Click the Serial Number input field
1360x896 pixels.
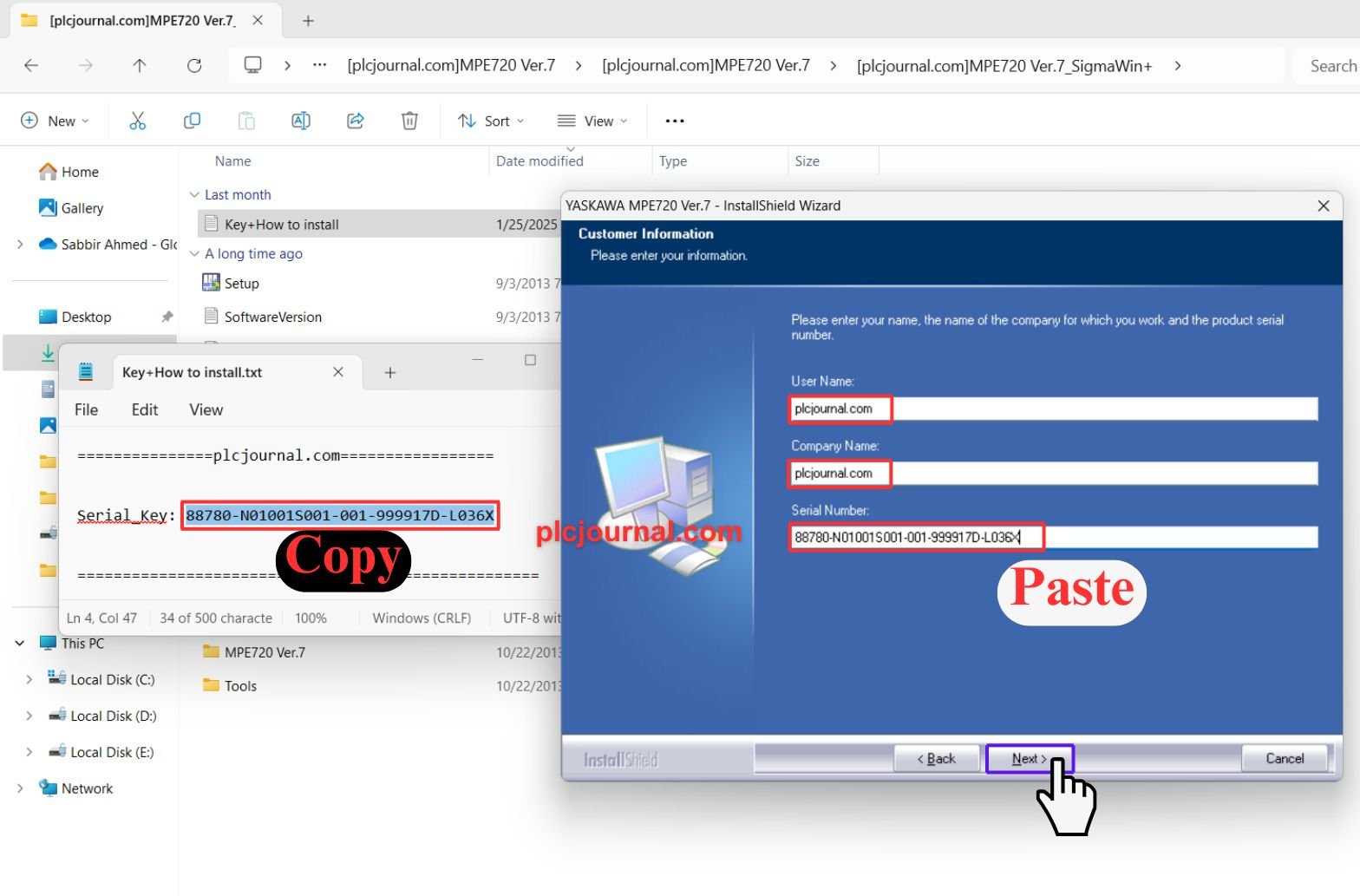coord(1054,537)
